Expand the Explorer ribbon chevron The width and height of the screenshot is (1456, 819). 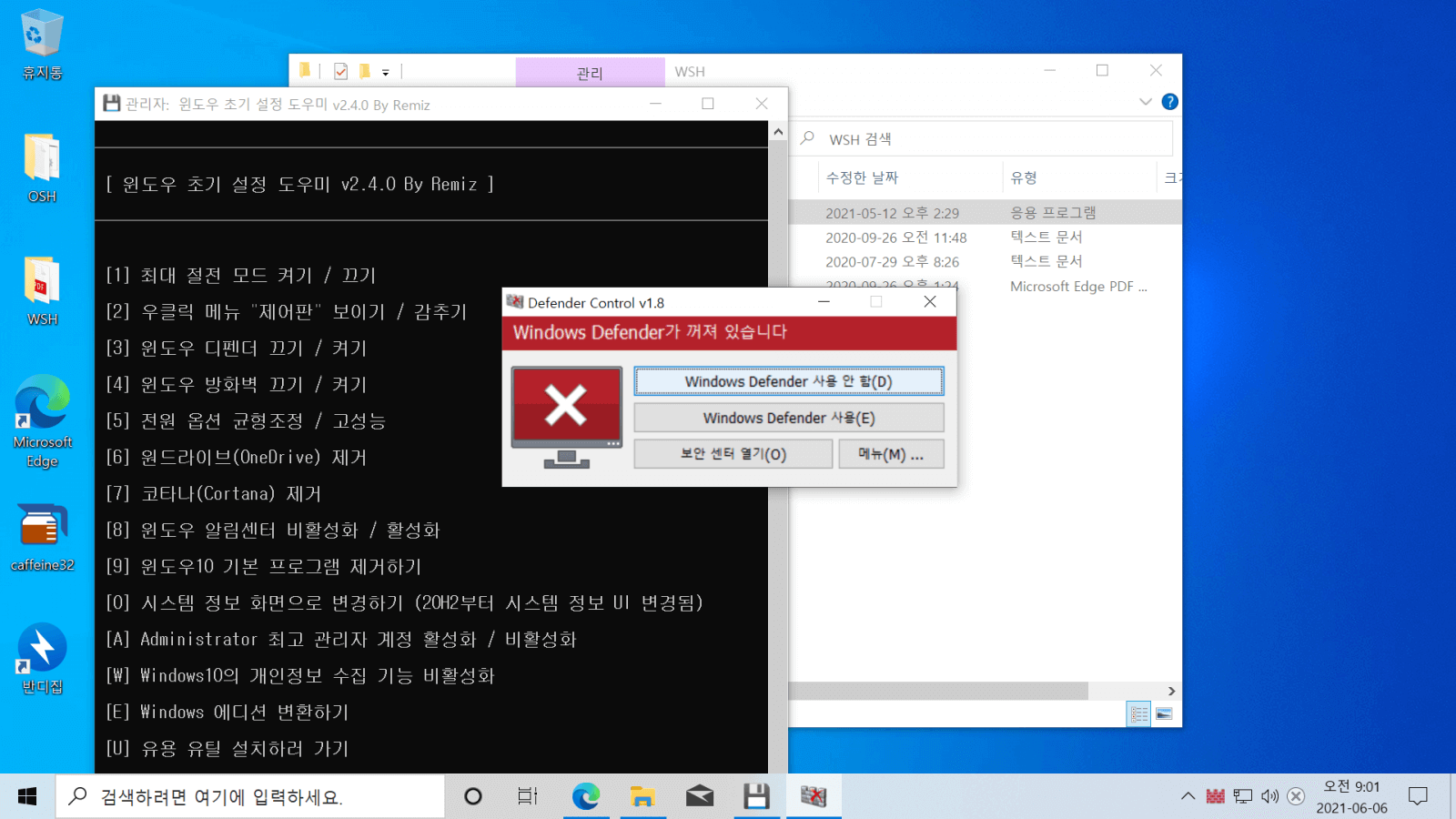[1146, 102]
